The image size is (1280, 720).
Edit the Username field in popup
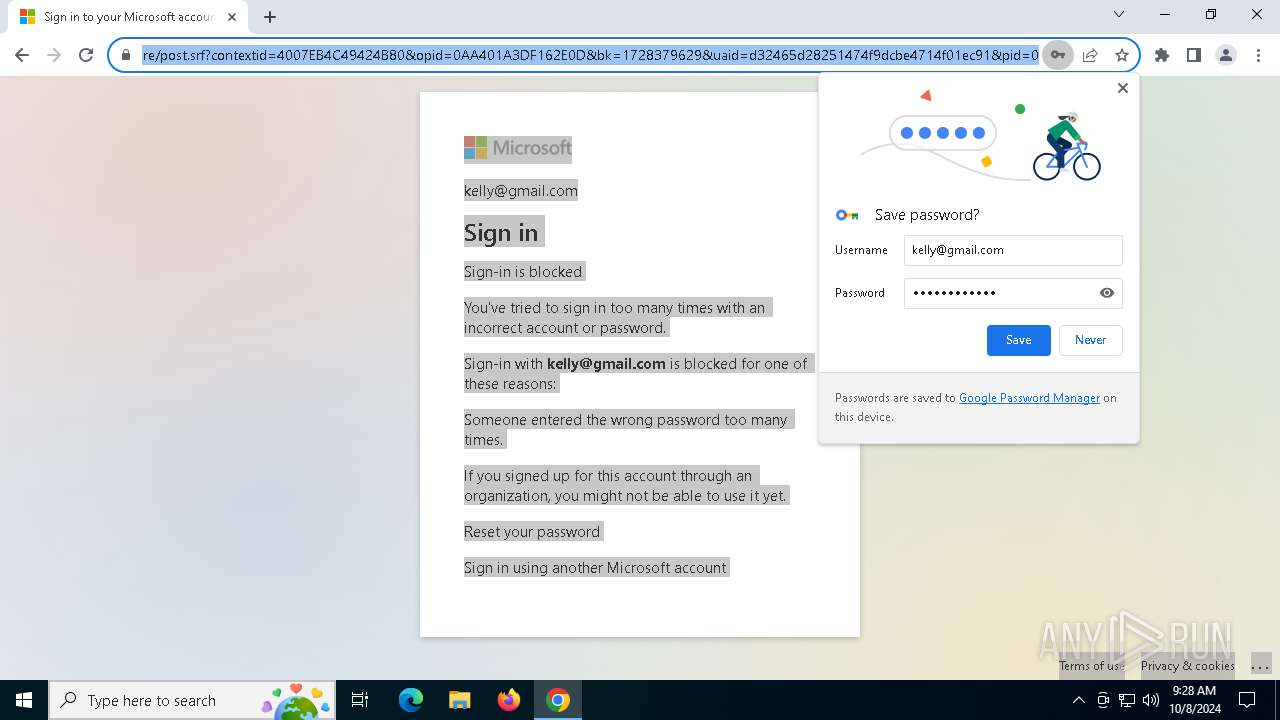(1013, 250)
